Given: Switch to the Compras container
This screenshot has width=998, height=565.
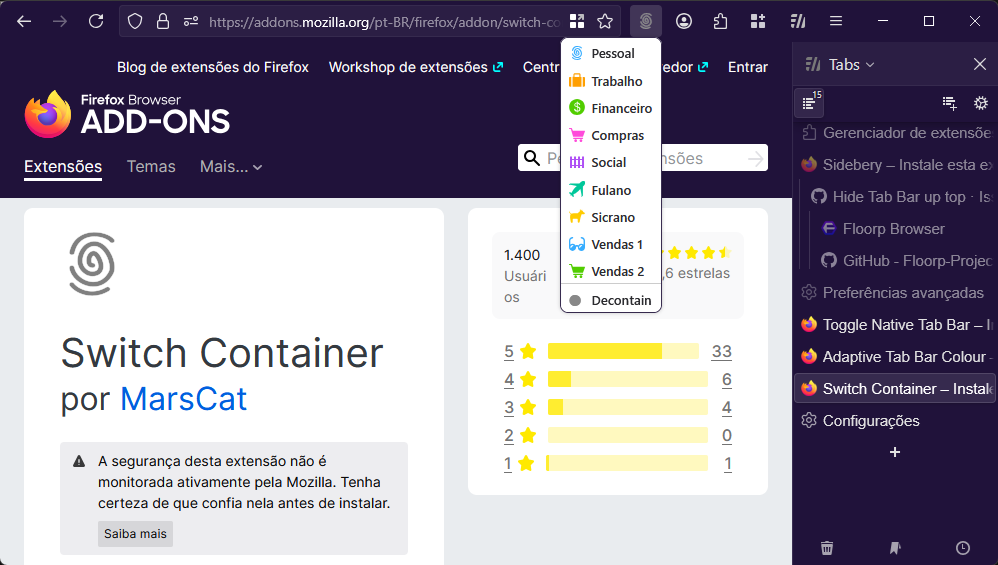Looking at the screenshot, I should (611, 136).
